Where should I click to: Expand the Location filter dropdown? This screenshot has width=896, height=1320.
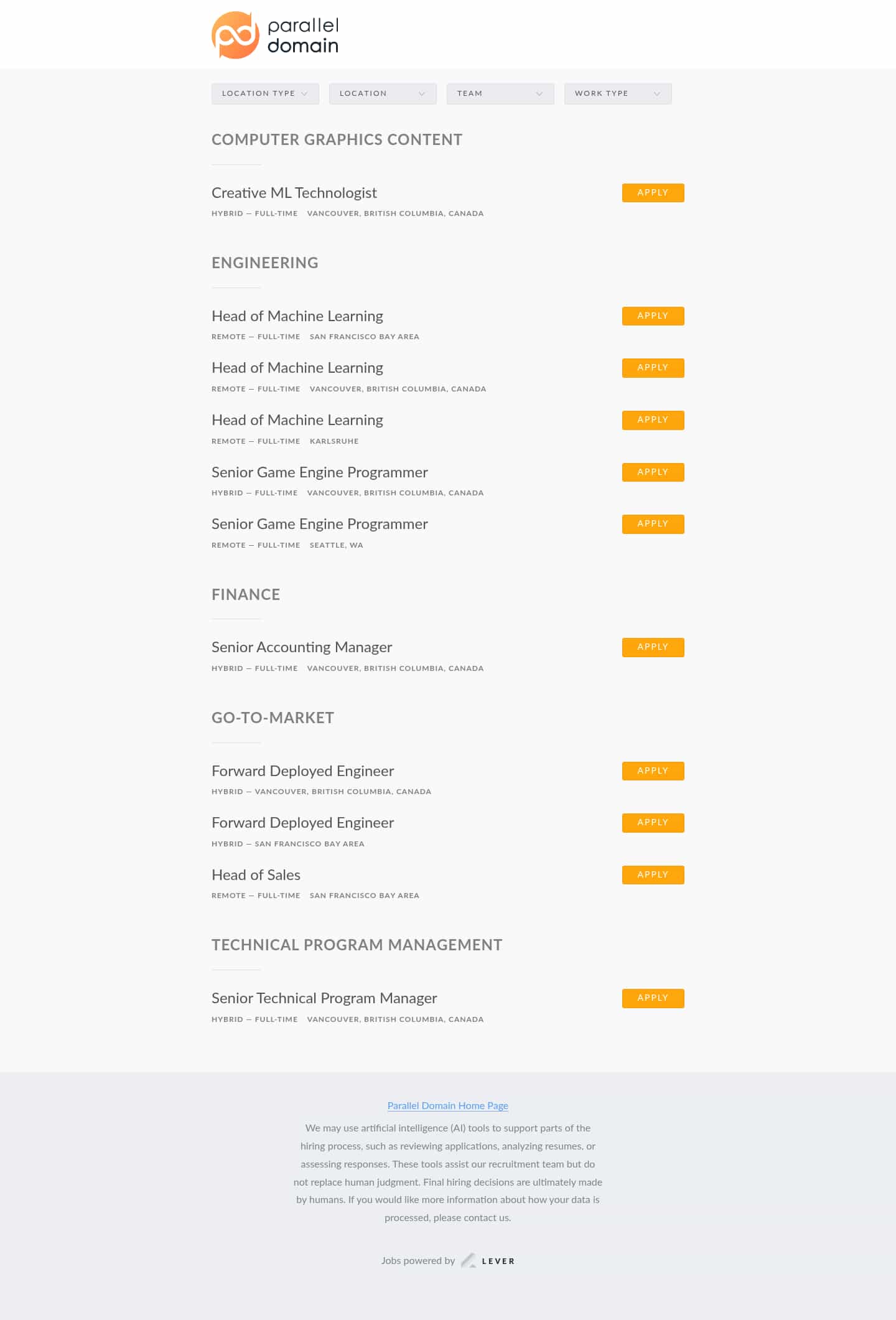coord(383,94)
